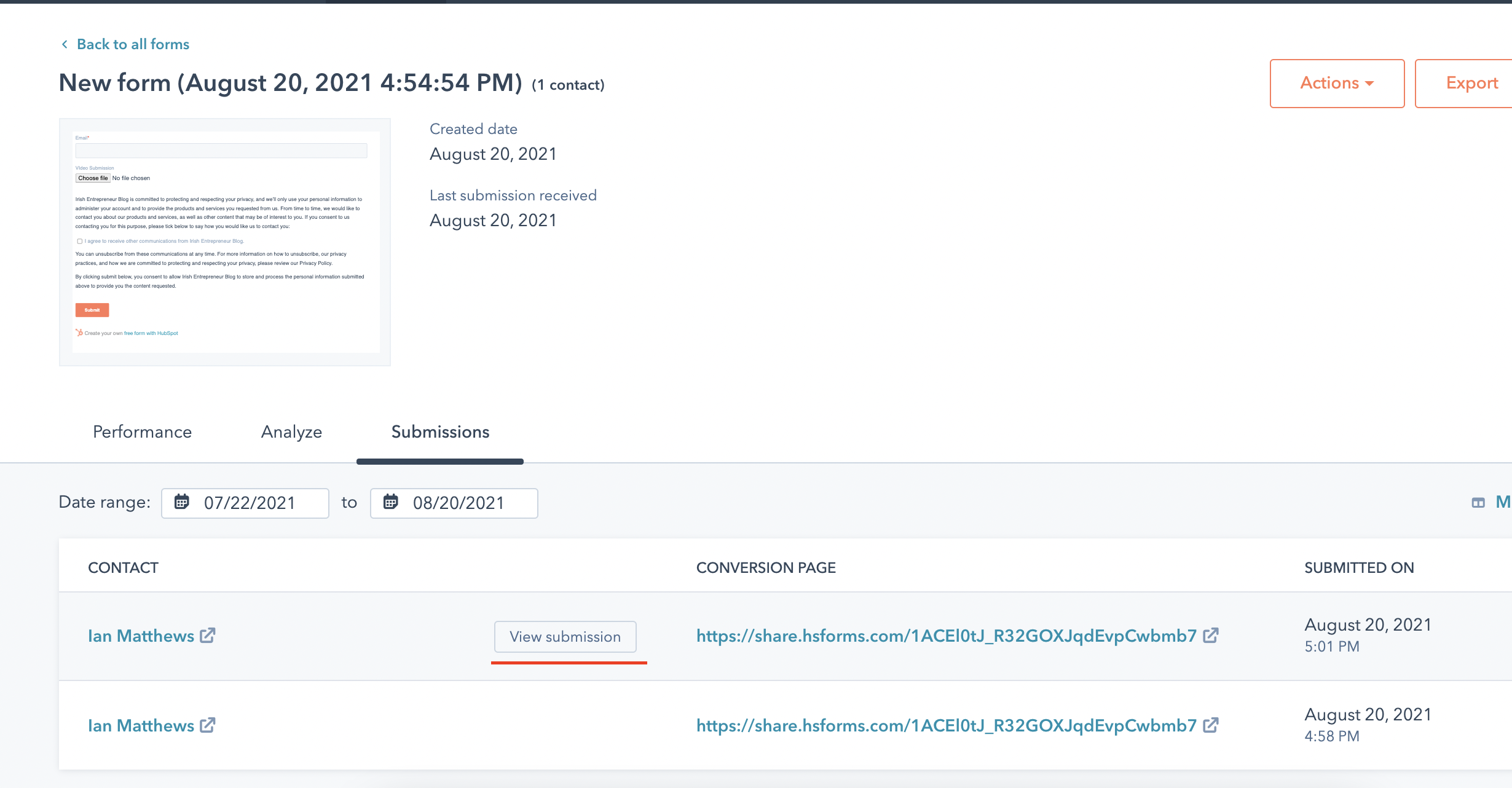
Task: Click external icon after first conversion page URL
Action: tap(1211, 636)
